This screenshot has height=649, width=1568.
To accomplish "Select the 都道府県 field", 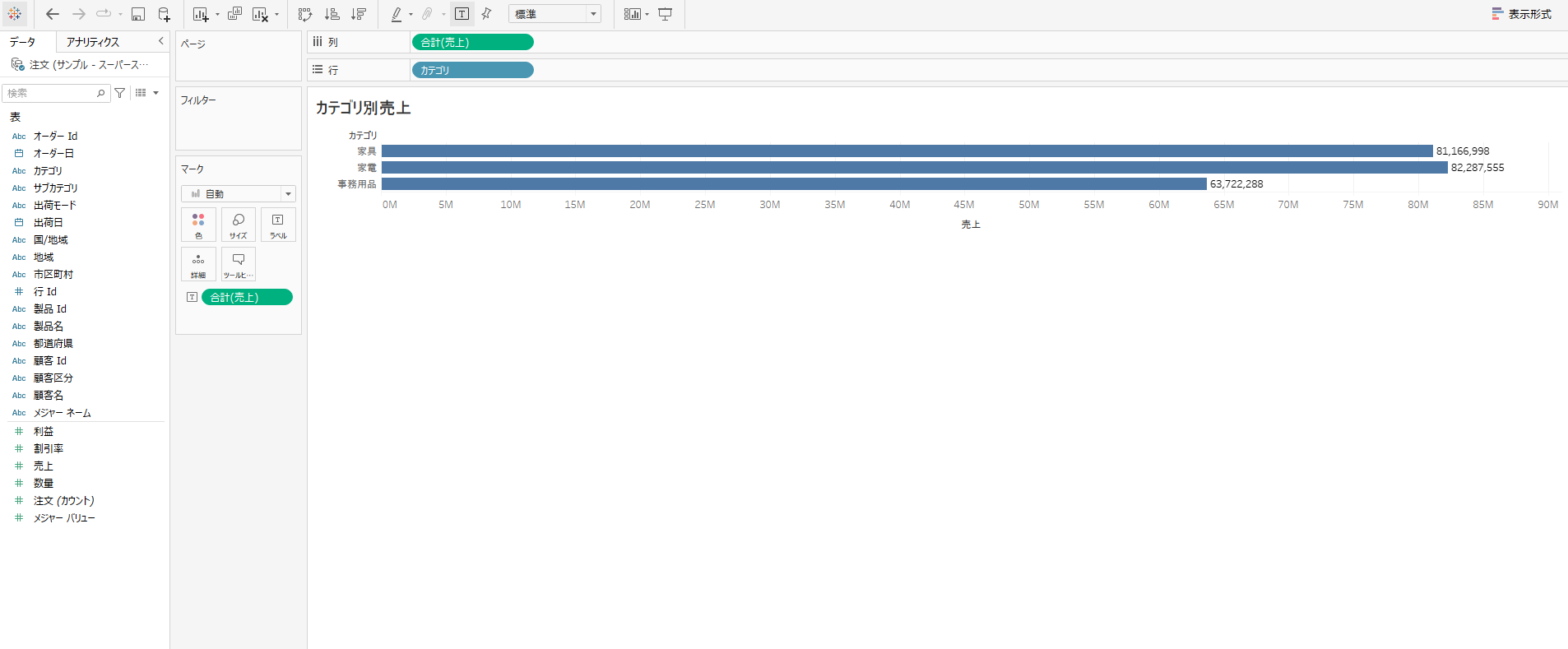I will pos(53,344).
